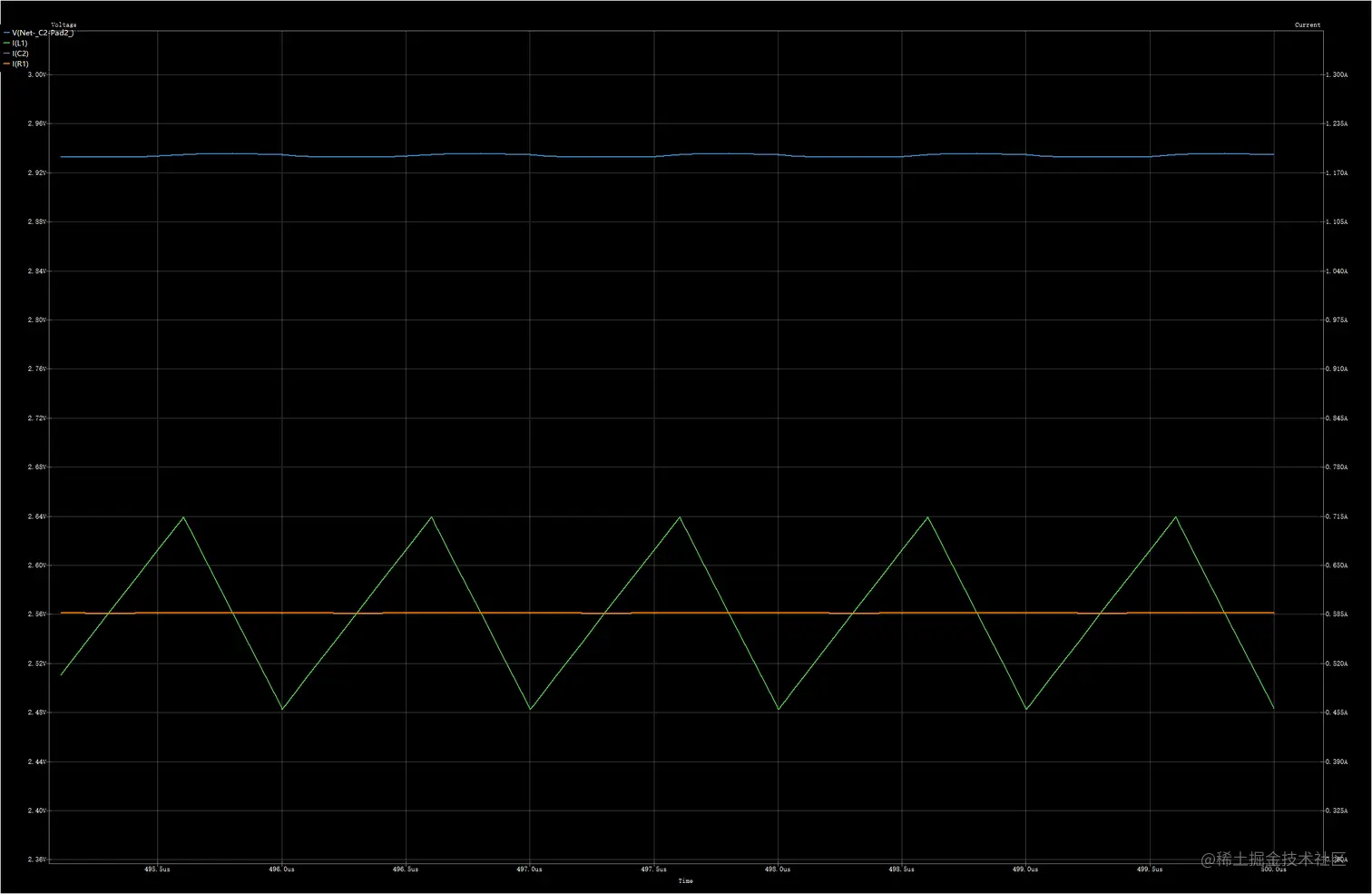This screenshot has width=1372, height=894.
Task: Click the blue color marker of V(Net-_C2-Pad2_)
Action: click(7, 33)
